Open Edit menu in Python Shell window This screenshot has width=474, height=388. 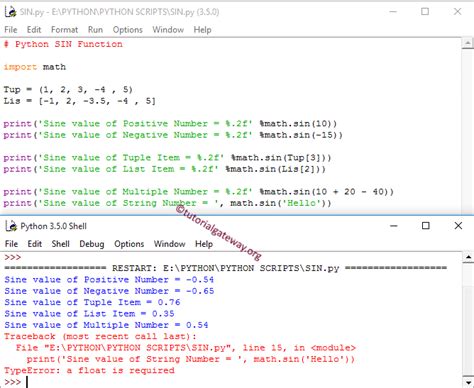pos(35,244)
